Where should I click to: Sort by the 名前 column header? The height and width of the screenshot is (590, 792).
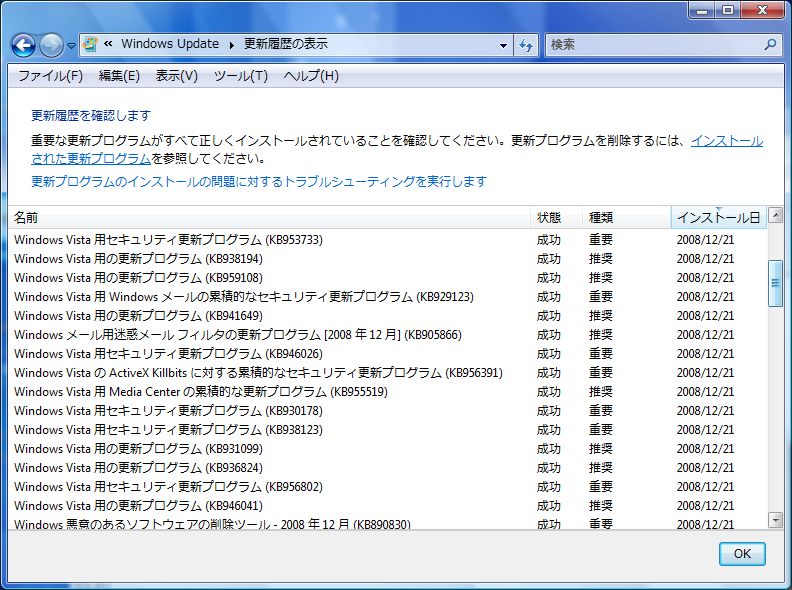(x=269, y=218)
